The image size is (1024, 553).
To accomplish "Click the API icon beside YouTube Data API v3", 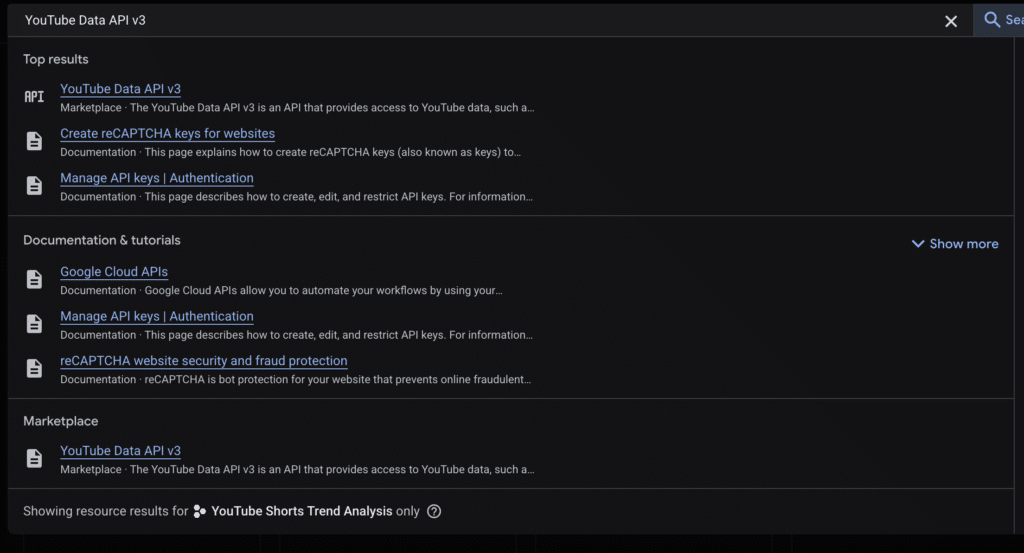I will pos(34,97).
